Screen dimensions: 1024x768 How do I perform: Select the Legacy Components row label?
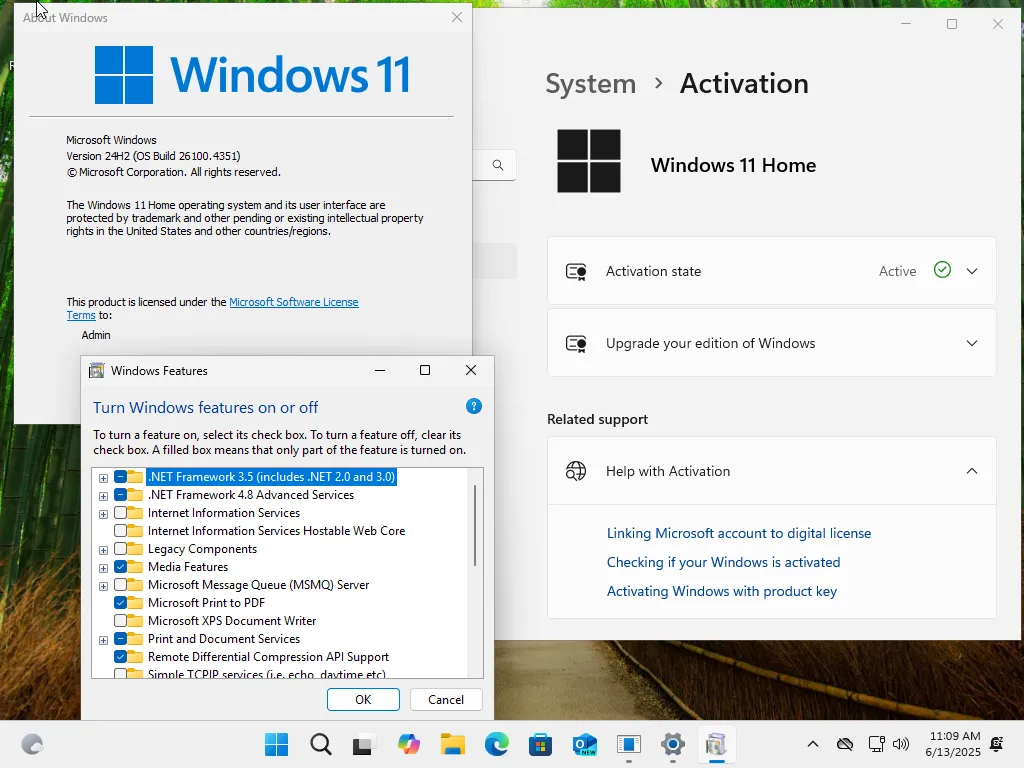tap(202, 549)
